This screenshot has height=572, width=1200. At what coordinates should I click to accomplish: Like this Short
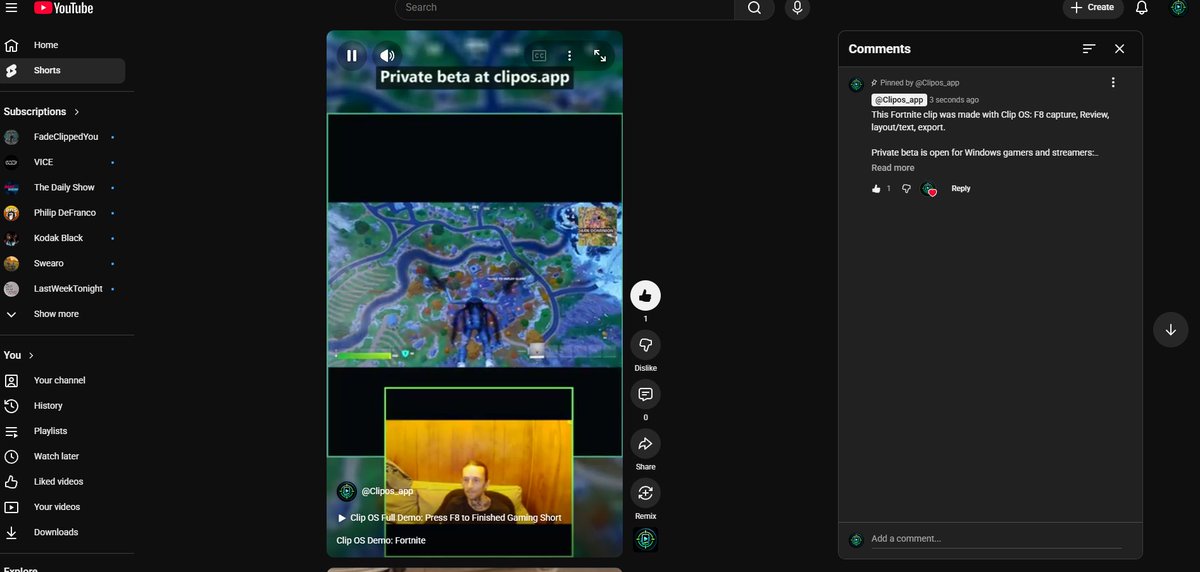645,295
